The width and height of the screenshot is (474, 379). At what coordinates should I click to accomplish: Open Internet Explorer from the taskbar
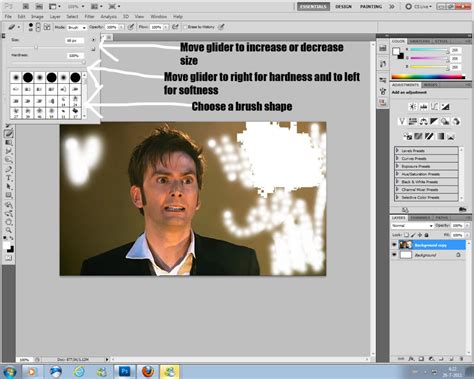[x=79, y=371]
